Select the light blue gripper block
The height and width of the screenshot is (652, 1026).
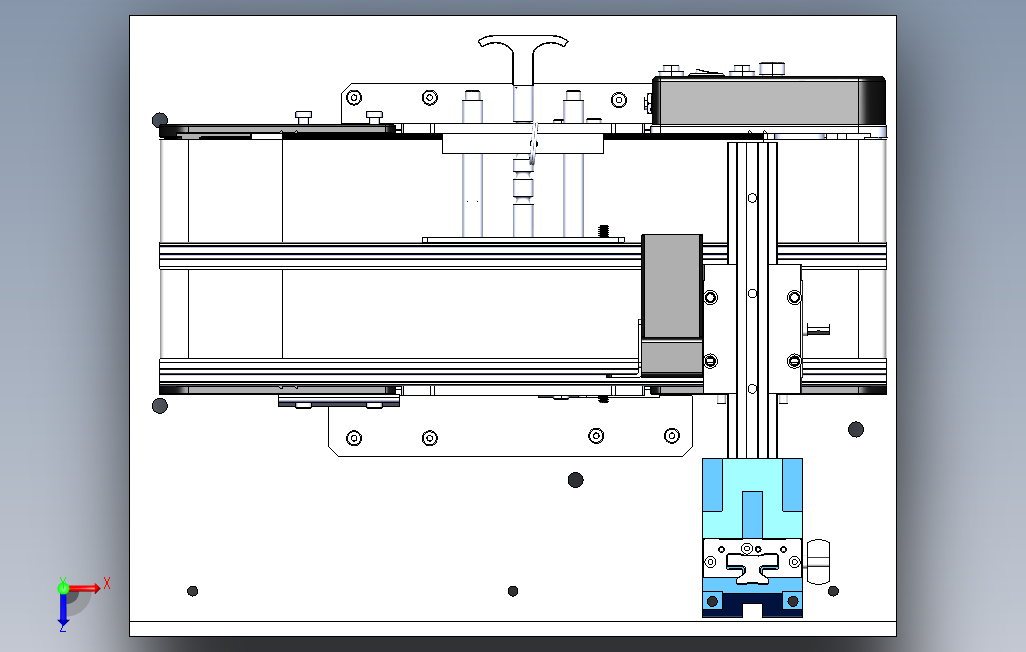pos(752,498)
